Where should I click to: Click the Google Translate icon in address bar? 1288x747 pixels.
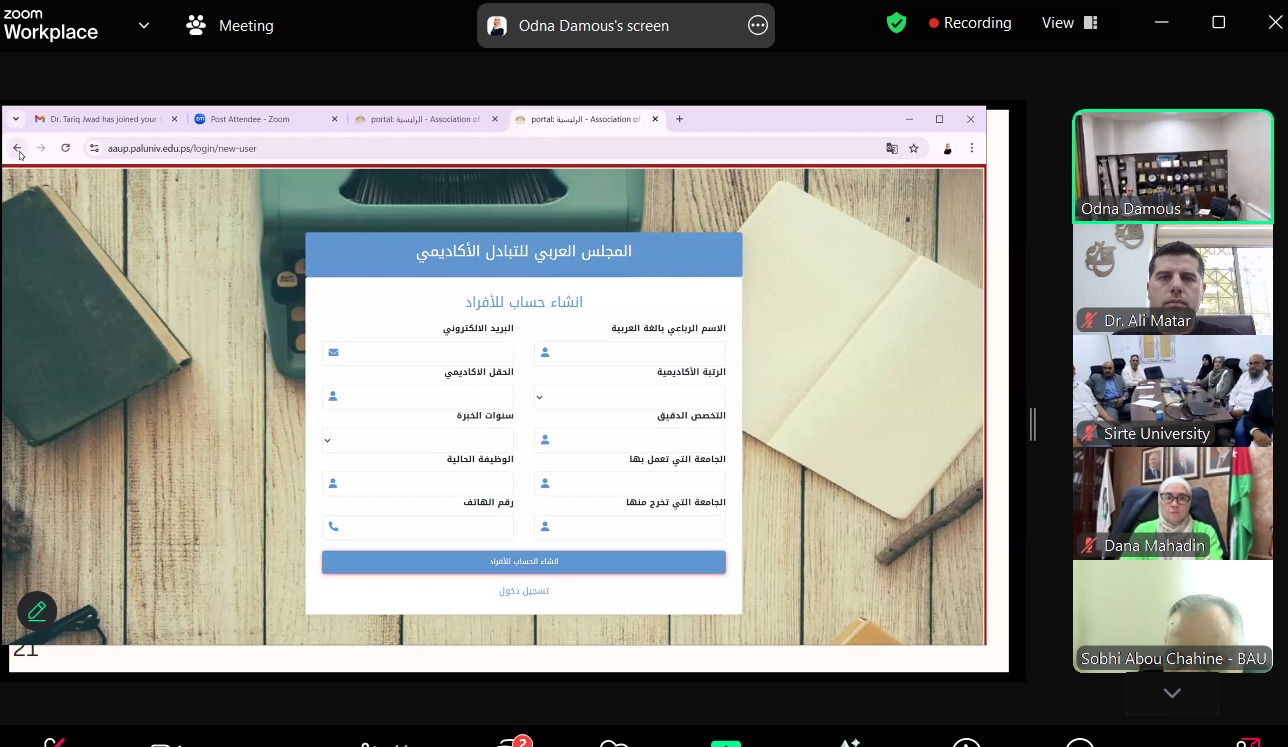click(892, 148)
